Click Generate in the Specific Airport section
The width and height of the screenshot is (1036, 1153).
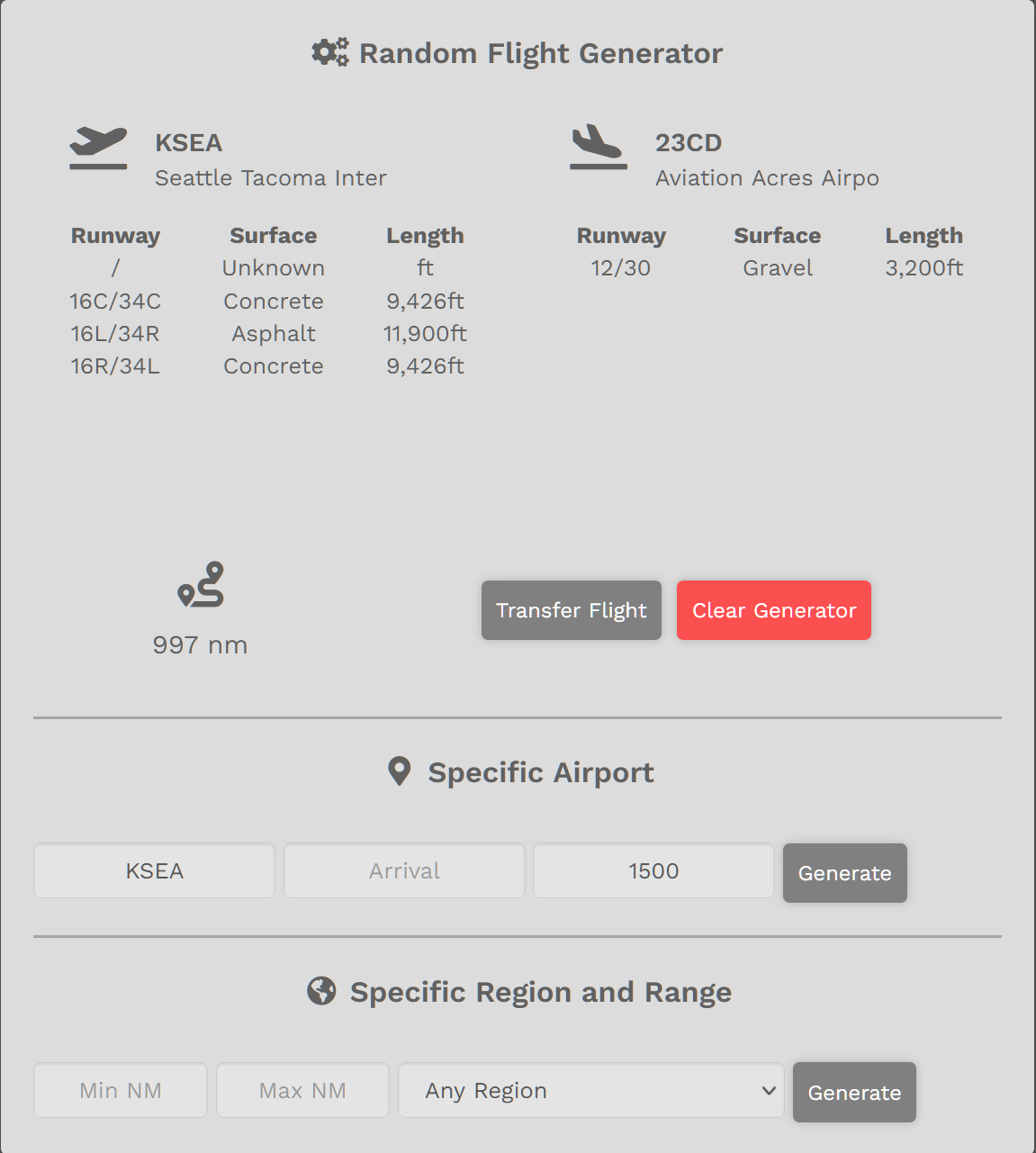[845, 873]
